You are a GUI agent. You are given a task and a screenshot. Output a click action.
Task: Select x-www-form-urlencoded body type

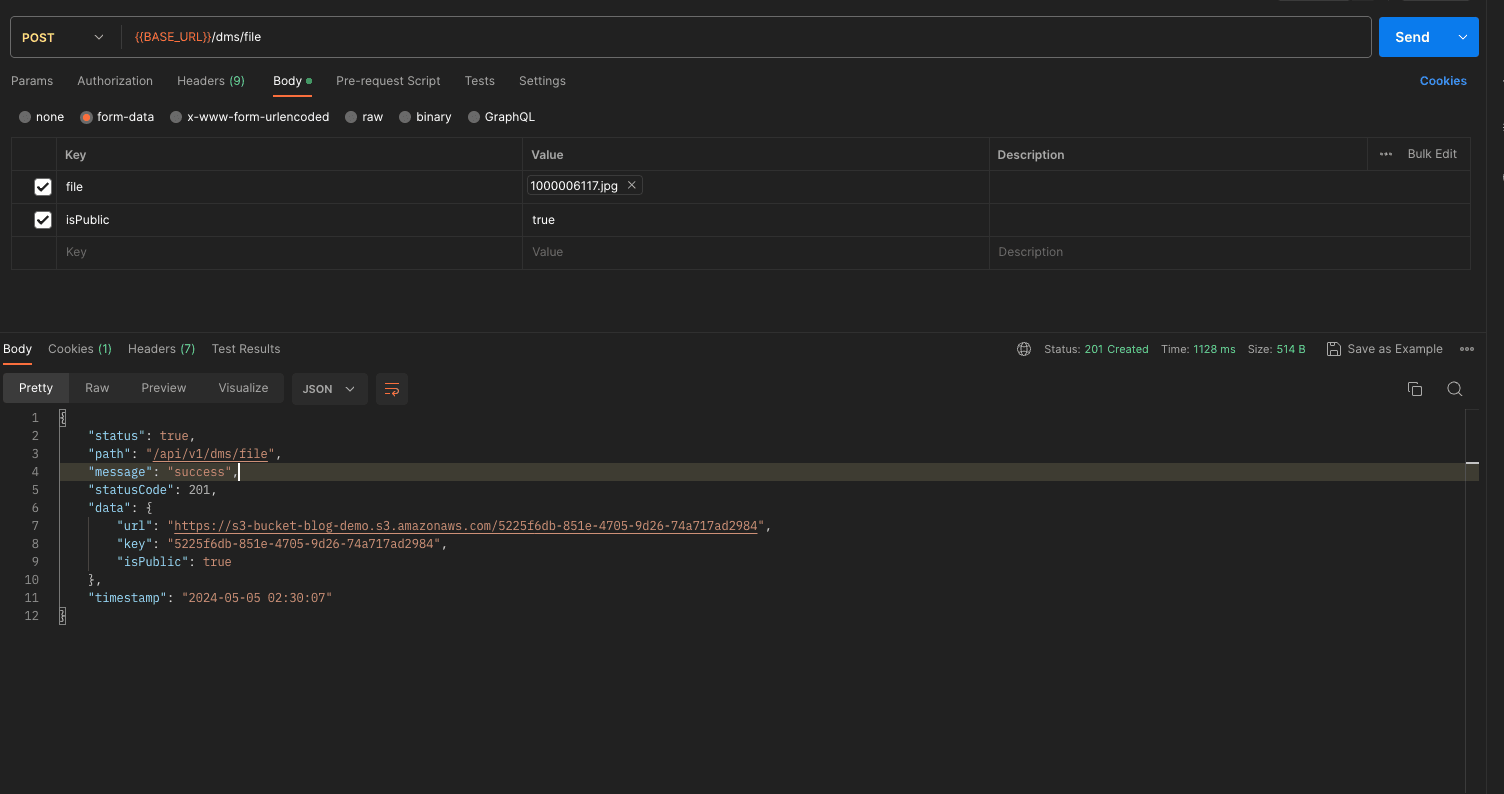click(175, 117)
